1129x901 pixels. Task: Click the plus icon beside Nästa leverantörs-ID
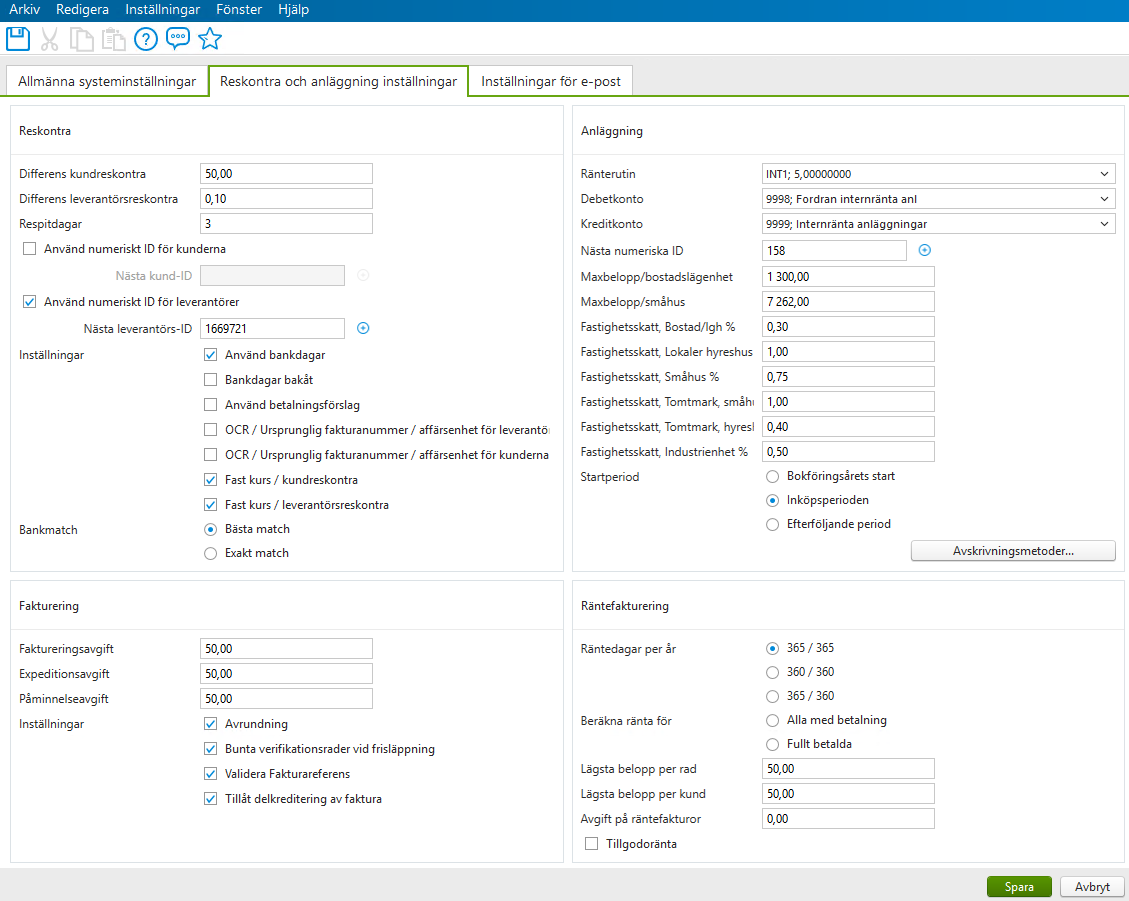pos(363,328)
